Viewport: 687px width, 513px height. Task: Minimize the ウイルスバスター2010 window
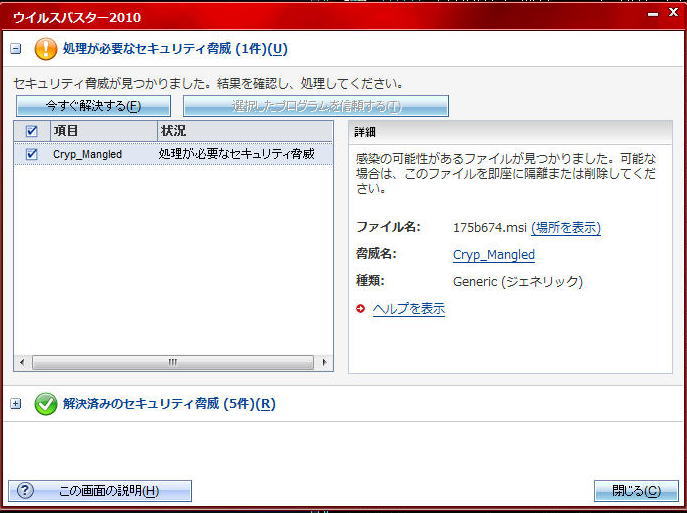tap(653, 14)
